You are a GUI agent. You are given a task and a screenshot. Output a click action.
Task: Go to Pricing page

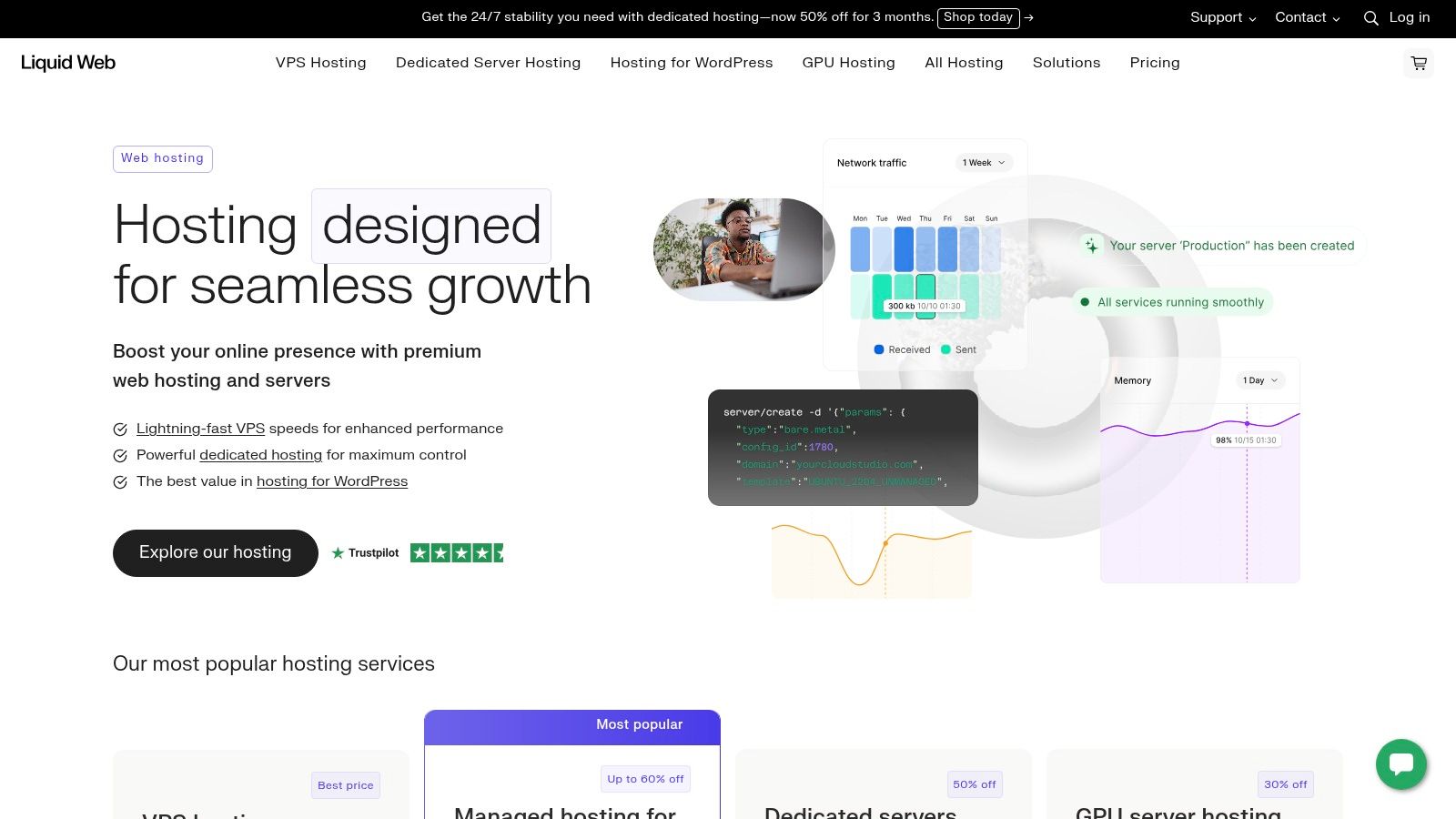point(1155,63)
